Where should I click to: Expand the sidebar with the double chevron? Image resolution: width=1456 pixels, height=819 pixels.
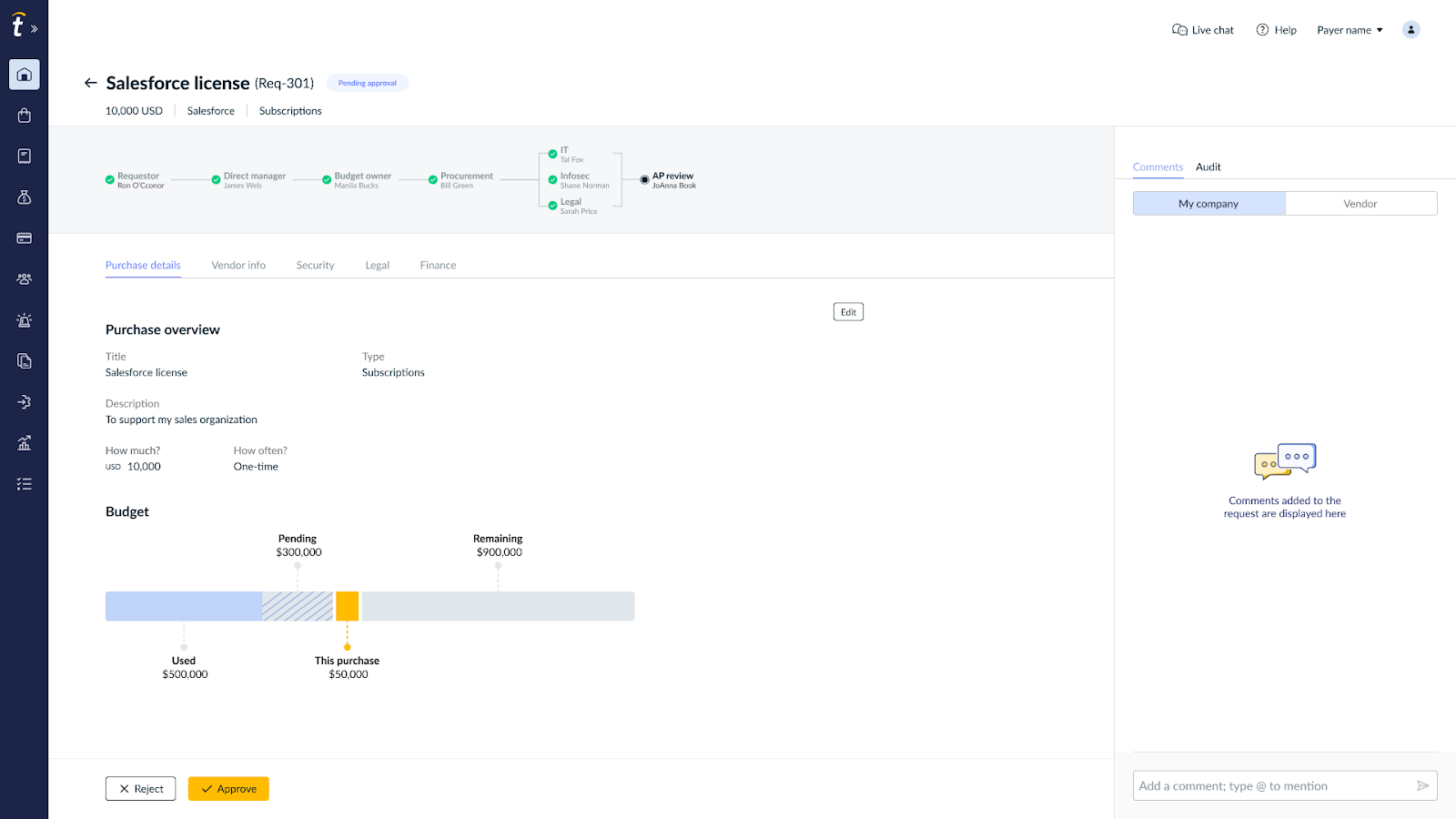tap(35, 29)
